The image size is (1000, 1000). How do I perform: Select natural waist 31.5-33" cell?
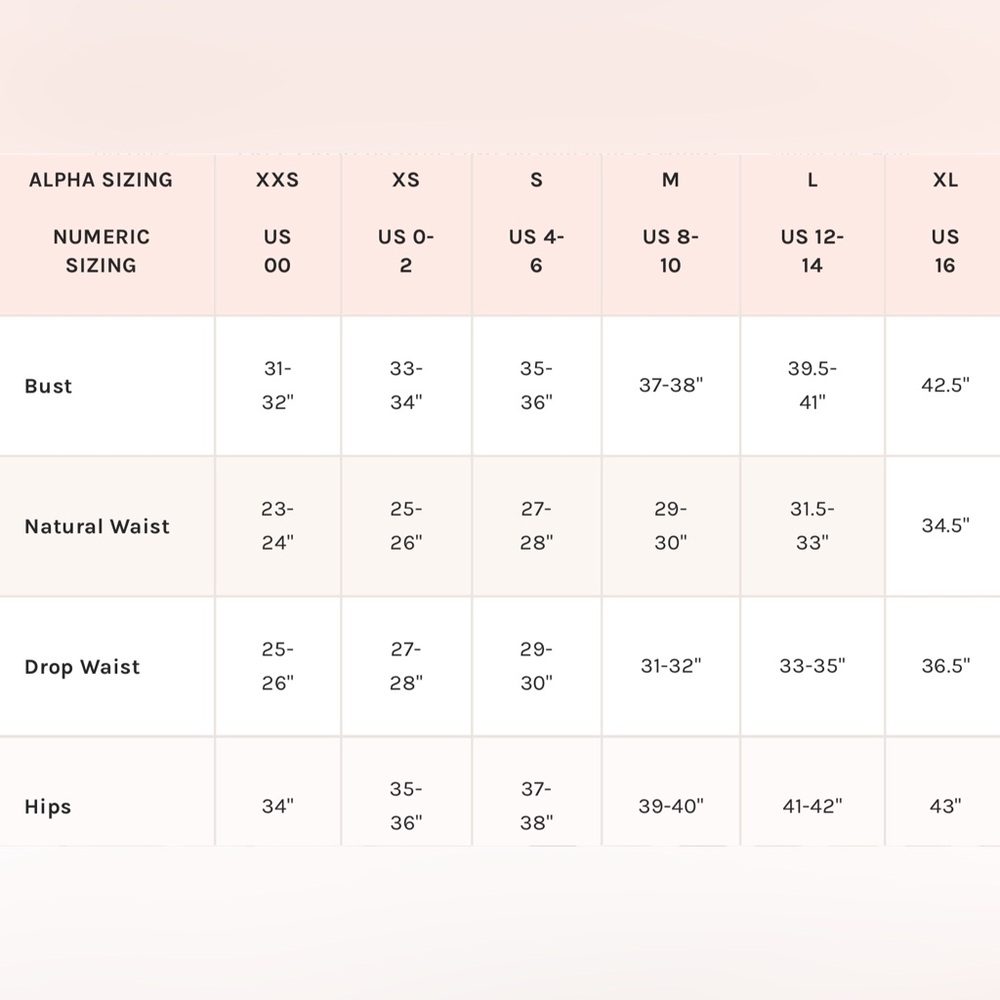(812, 526)
